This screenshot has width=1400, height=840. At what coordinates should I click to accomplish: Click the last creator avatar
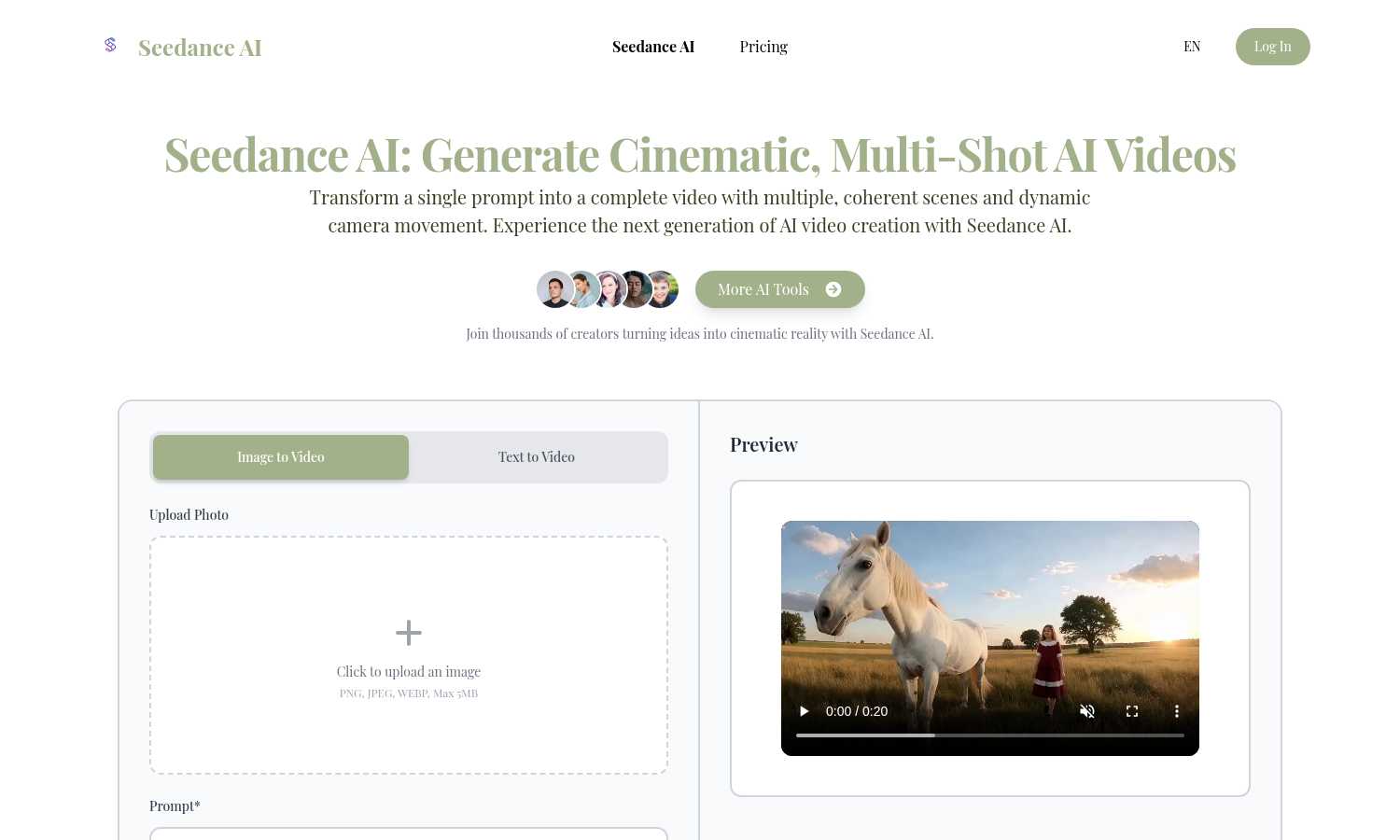tap(663, 289)
